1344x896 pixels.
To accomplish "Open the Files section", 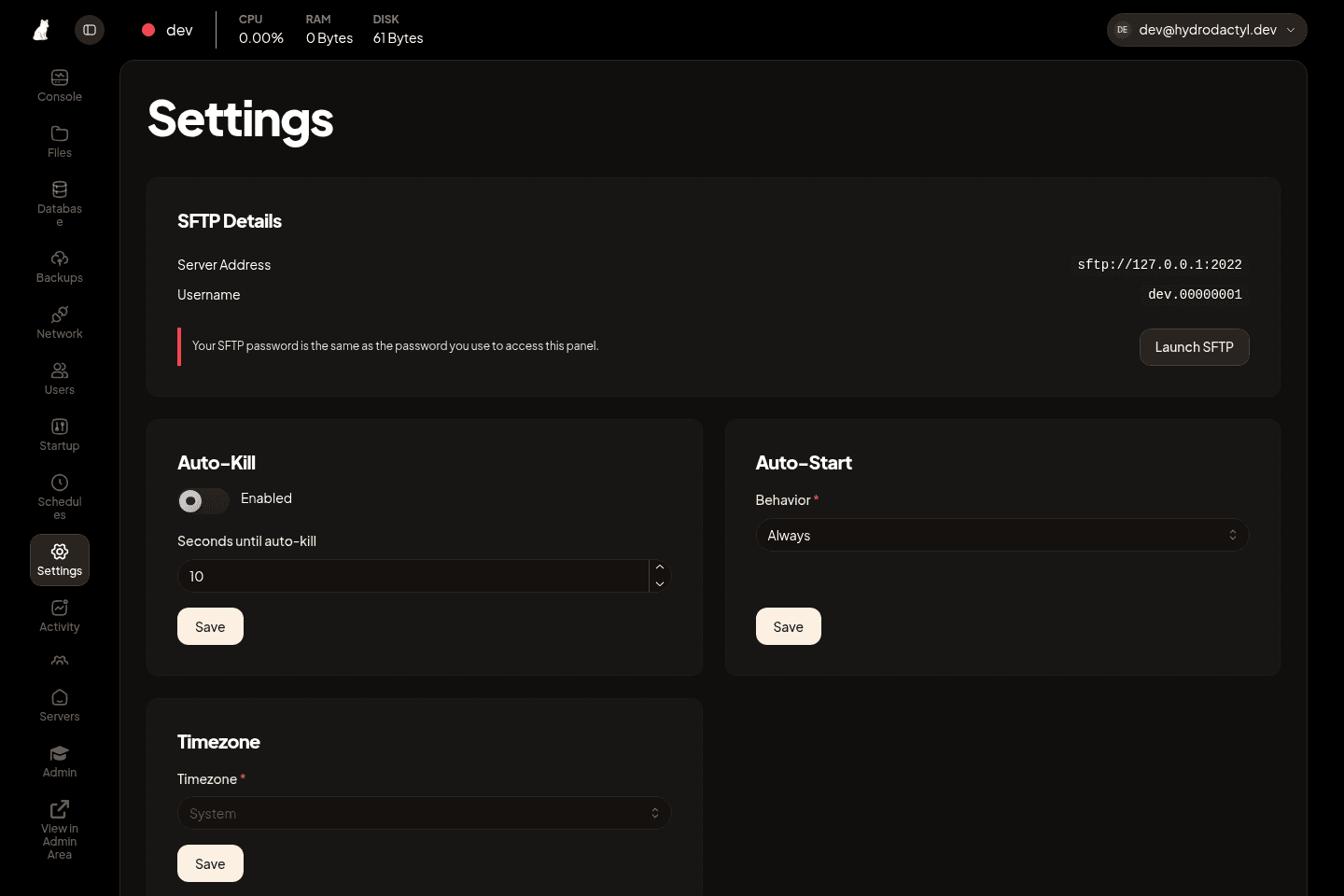I will [x=60, y=142].
